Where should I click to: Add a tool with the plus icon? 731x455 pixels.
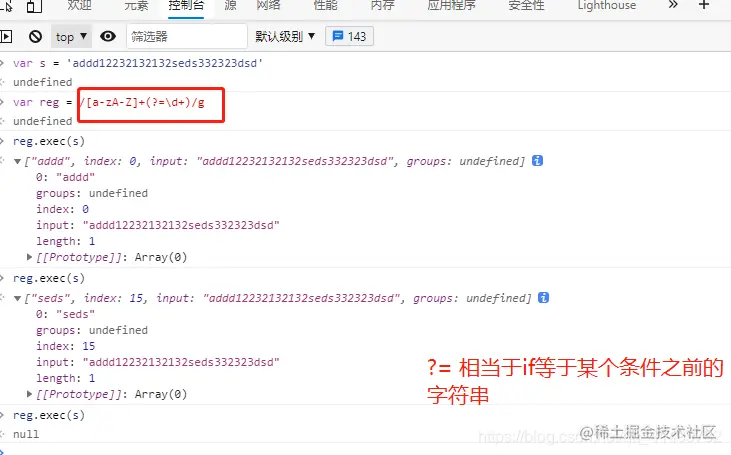pyautogui.click(x=704, y=5)
